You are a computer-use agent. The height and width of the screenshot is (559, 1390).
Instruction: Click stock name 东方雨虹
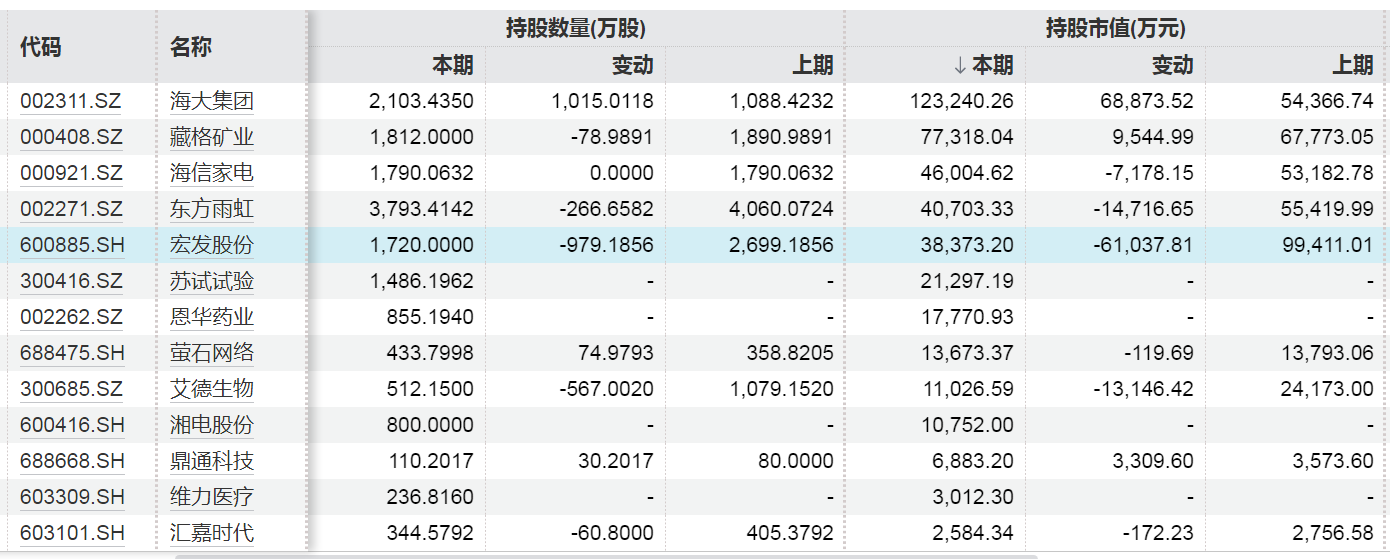click(x=212, y=209)
